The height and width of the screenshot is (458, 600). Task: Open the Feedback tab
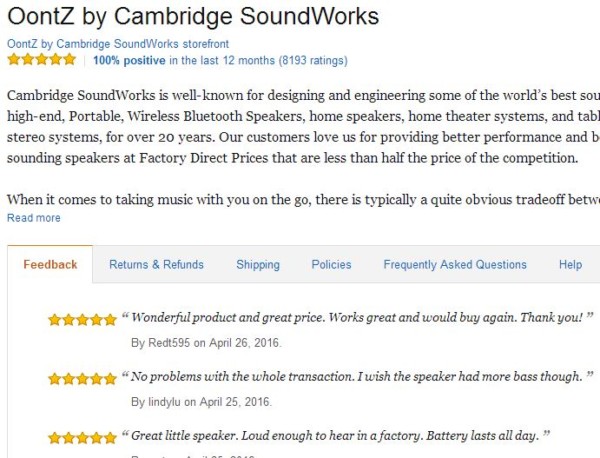tap(50, 265)
